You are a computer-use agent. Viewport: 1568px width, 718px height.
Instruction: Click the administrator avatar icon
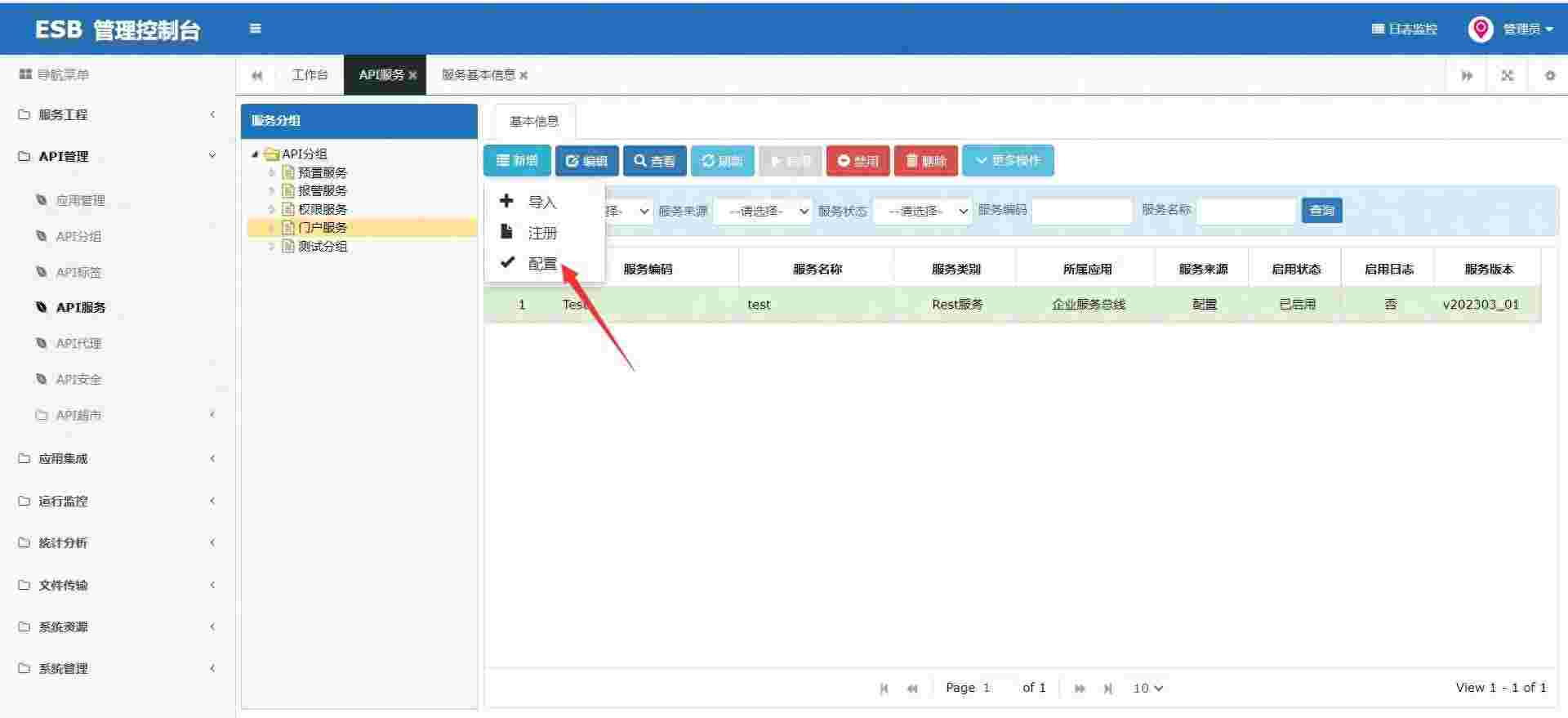point(1480,29)
